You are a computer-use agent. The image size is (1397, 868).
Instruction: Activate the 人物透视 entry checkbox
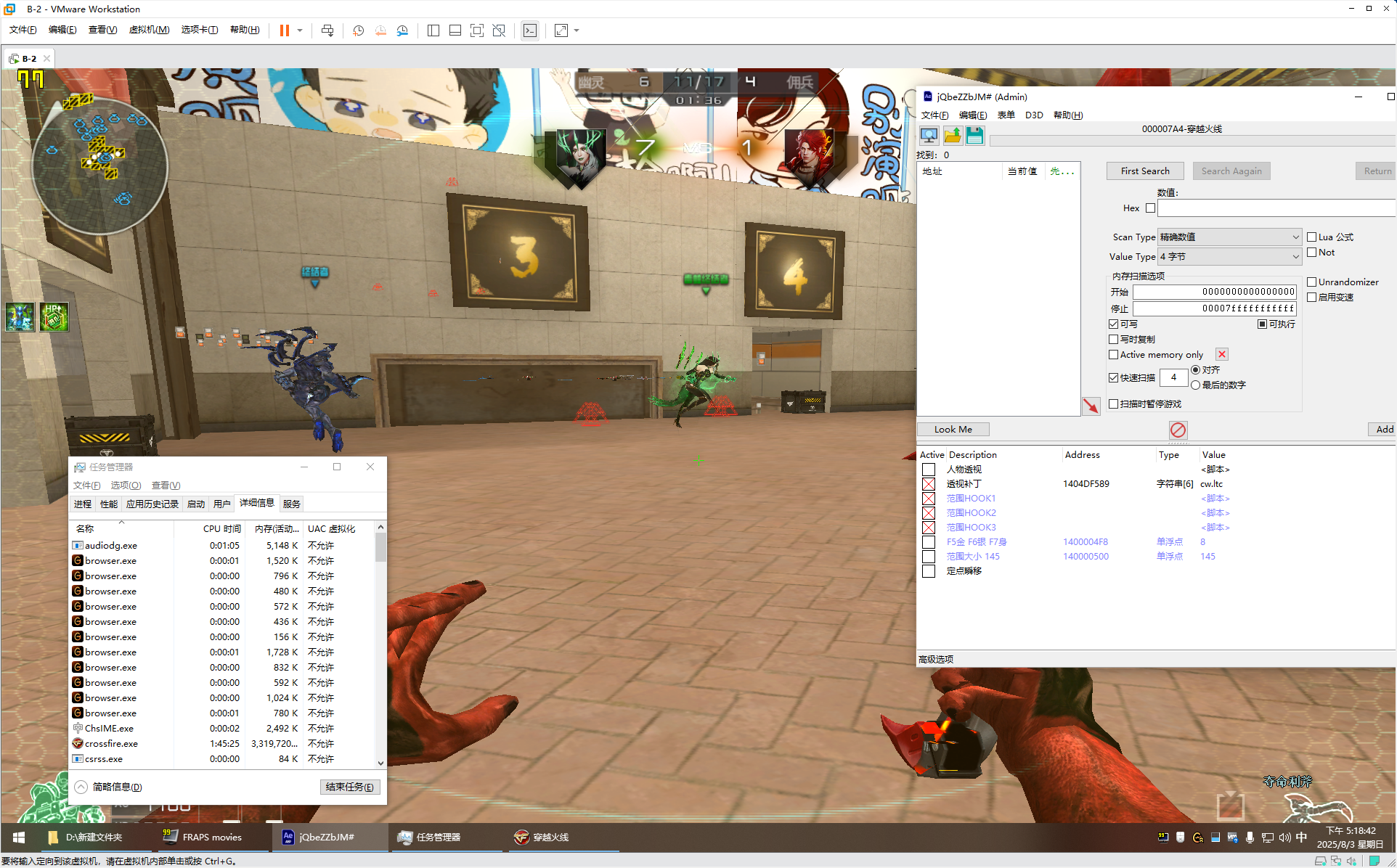(x=929, y=470)
